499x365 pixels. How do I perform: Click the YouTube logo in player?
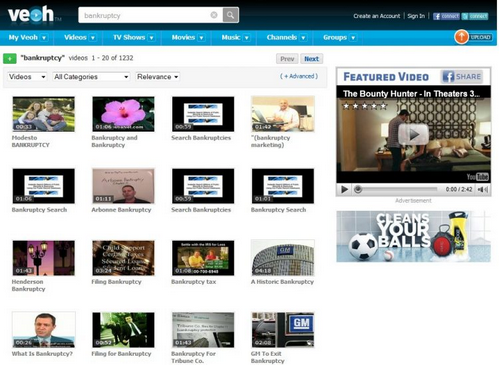(x=477, y=176)
